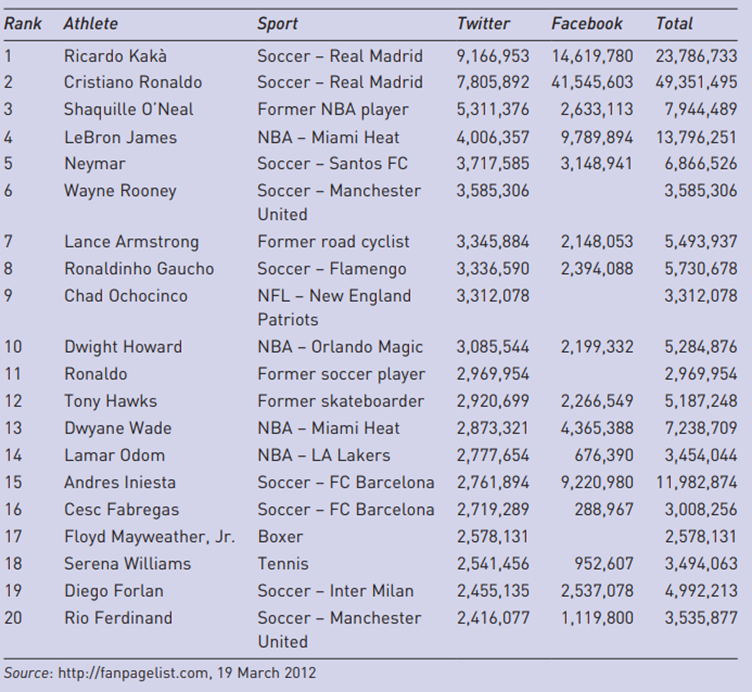Screen dimensions: 752x692
Task: Click the Athlete column header
Action: (x=90, y=23)
